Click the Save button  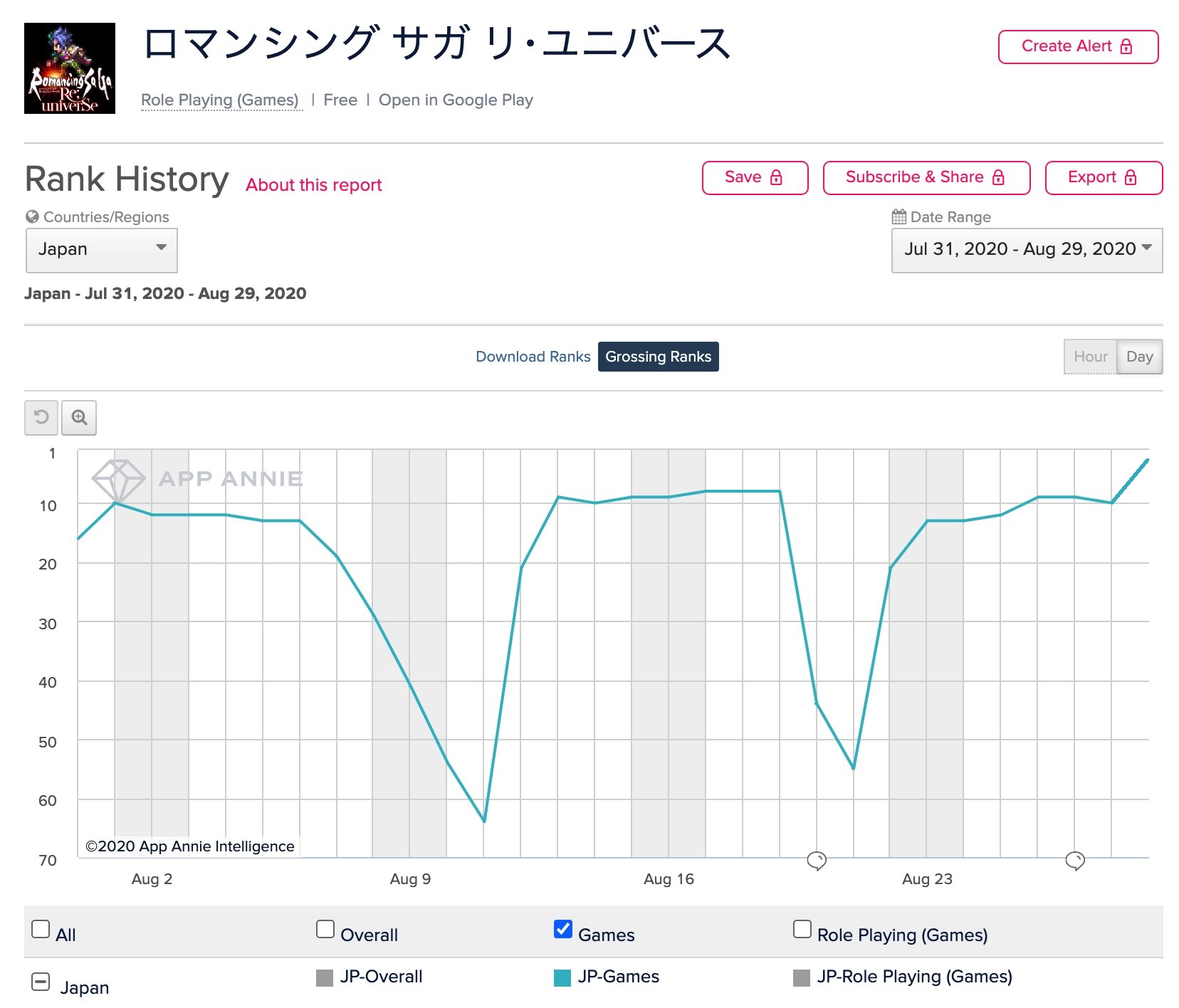[x=755, y=178]
